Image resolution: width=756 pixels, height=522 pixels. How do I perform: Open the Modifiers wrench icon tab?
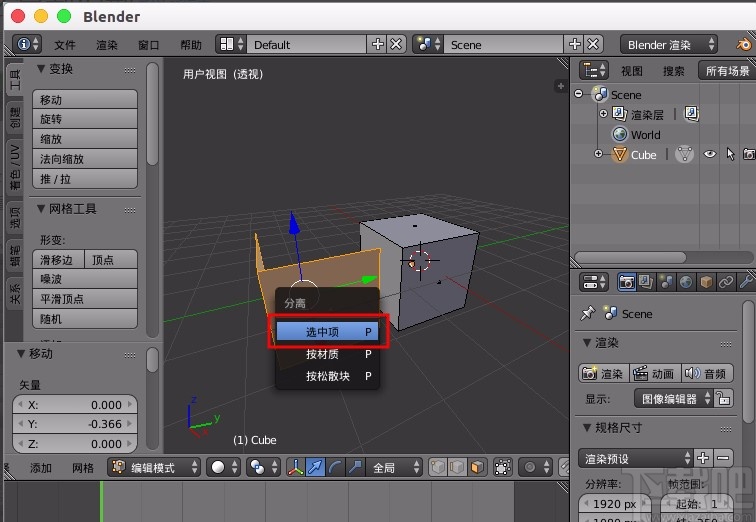pyautogui.click(x=746, y=282)
